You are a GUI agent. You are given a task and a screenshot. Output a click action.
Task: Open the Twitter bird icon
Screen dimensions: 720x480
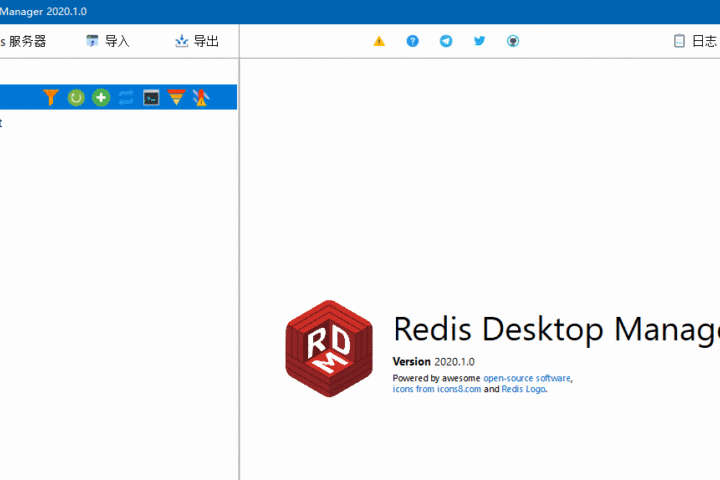(479, 41)
